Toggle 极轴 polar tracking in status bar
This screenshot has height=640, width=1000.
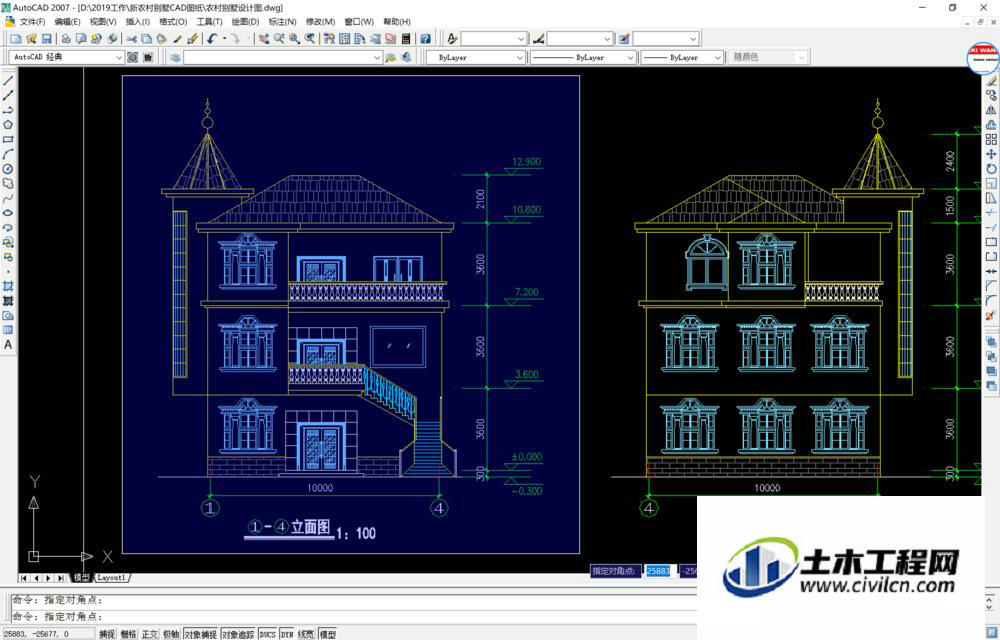click(171, 634)
